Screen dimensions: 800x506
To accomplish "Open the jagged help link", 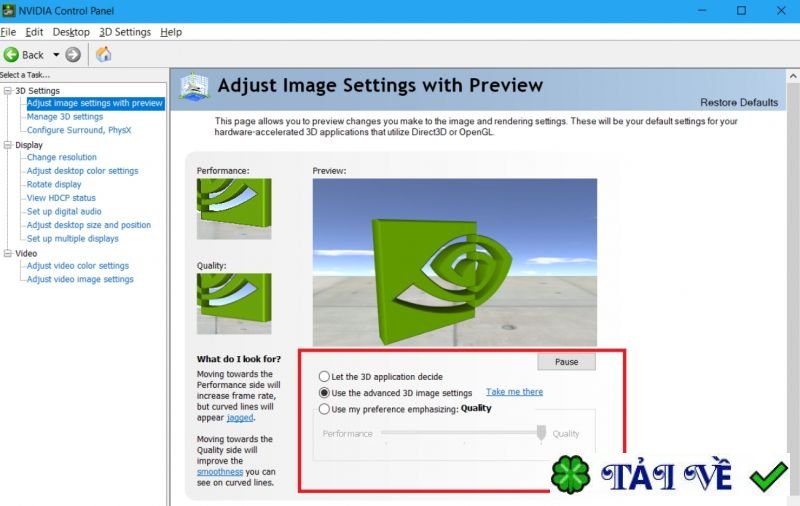I will [x=240, y=418].
